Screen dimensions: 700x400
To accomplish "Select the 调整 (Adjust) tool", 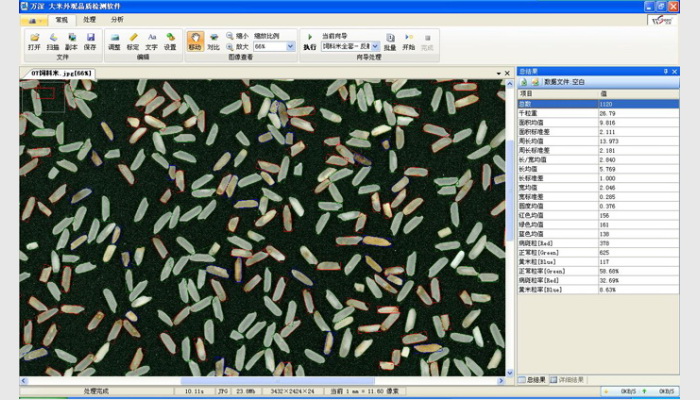I will pyautogui.click(x=114, y=41).
